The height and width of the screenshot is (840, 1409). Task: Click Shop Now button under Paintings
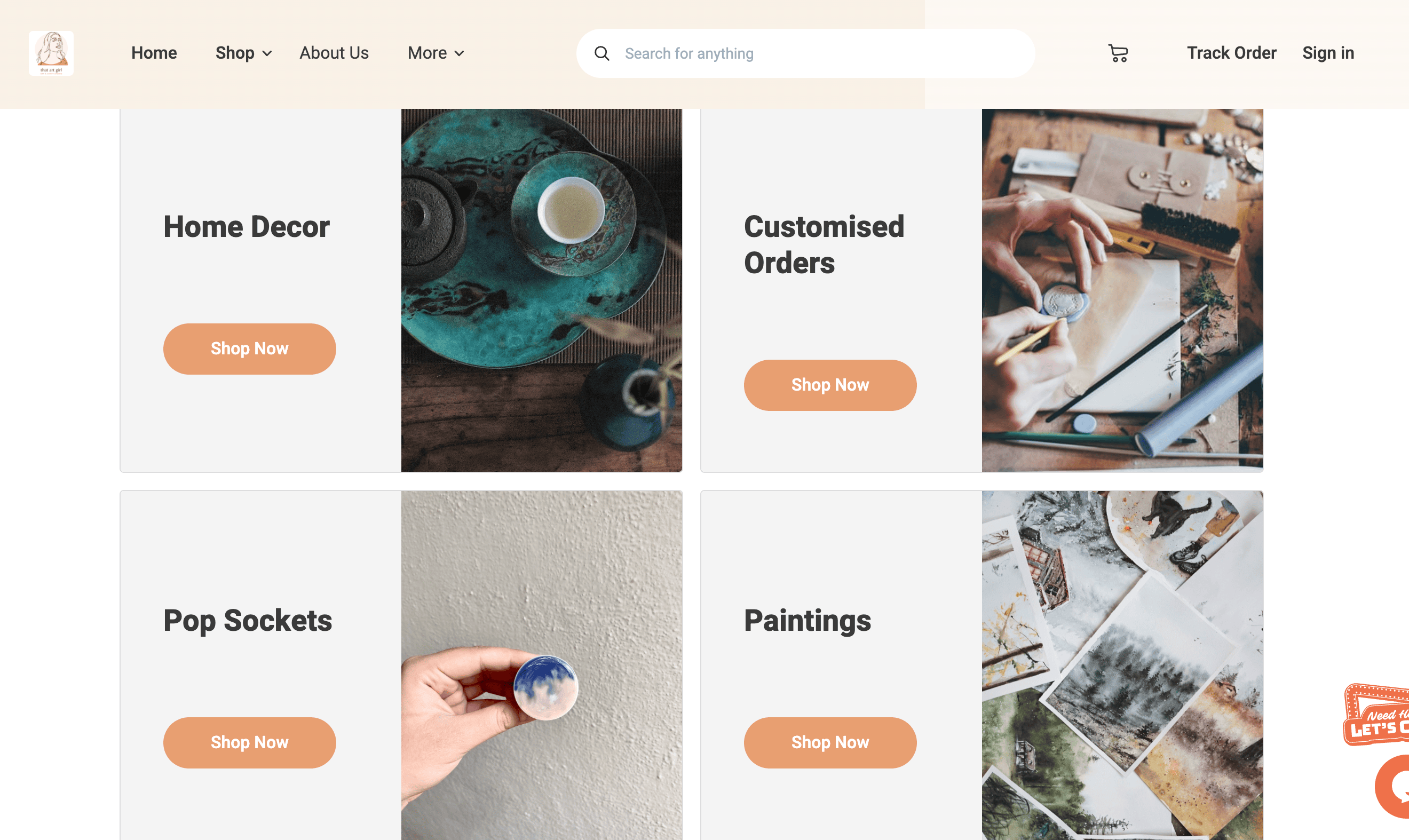[x=830, y=743]
